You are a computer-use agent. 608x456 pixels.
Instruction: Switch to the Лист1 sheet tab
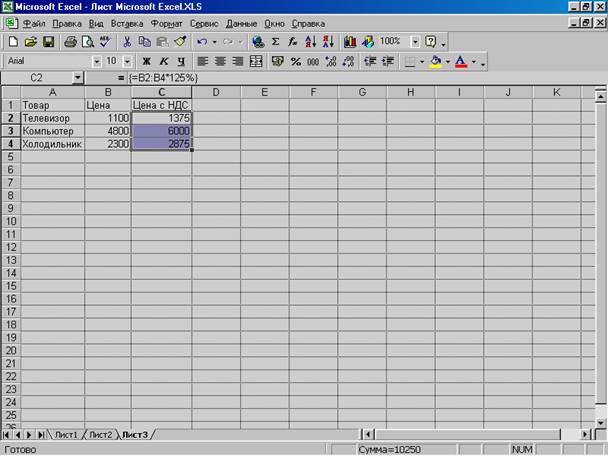click(66, 435)
